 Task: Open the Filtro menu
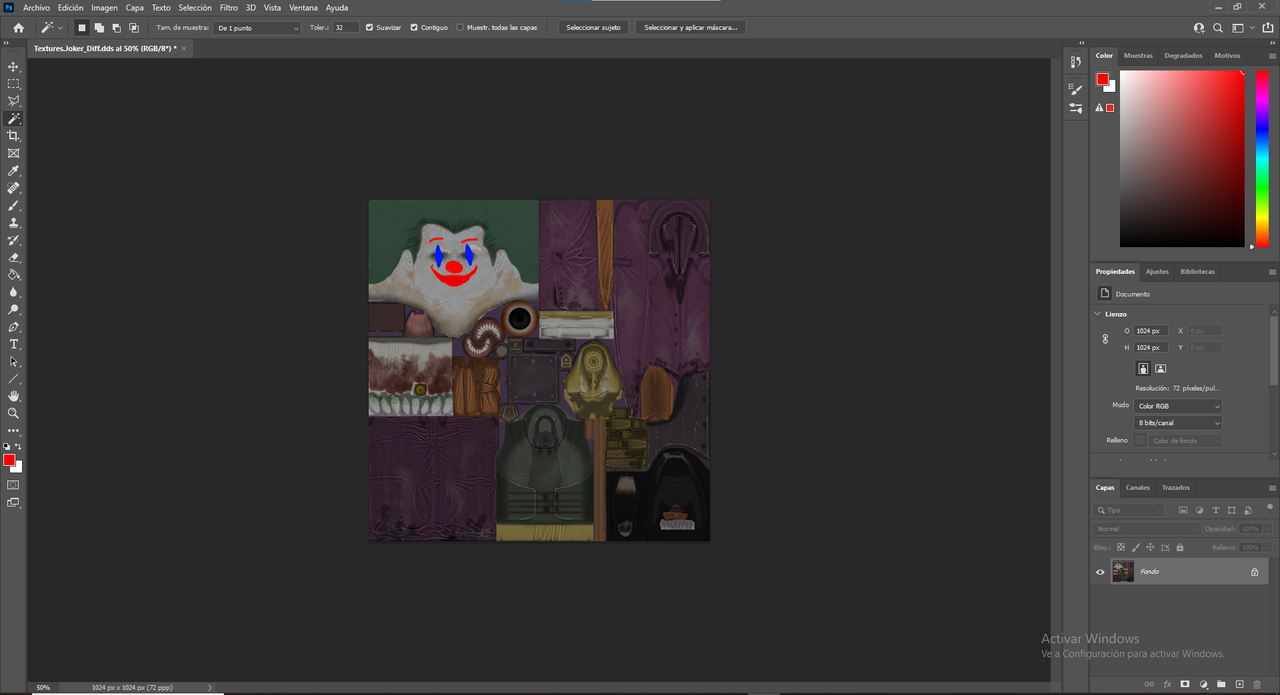pos(229,7)
